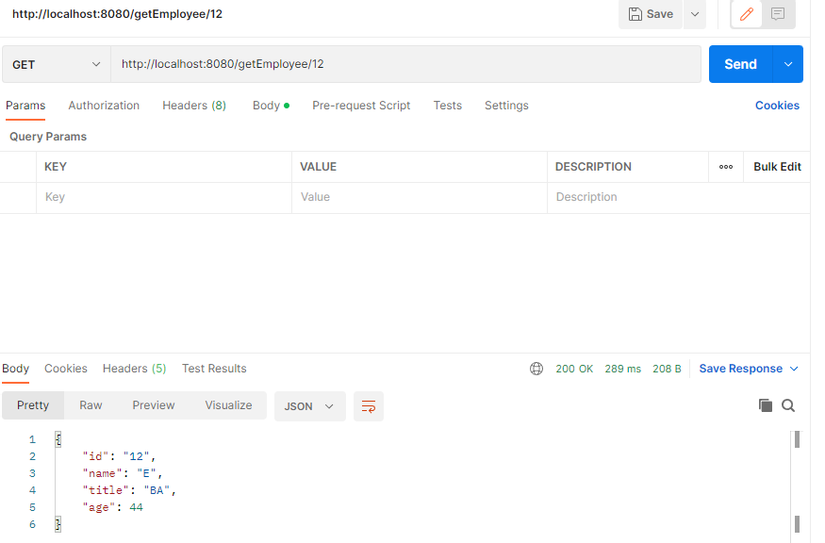
Task: Click the Value input cell
Action: coord(419,197)
